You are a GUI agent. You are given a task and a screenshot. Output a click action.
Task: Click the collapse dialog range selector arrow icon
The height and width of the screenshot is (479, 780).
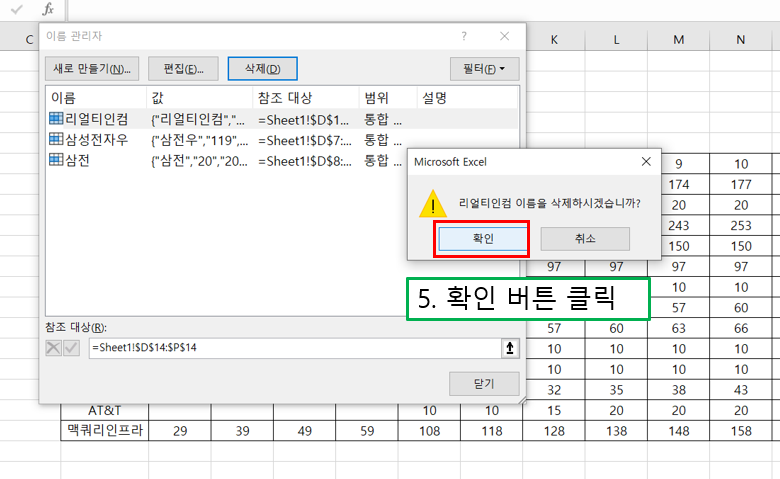[510, 348]
